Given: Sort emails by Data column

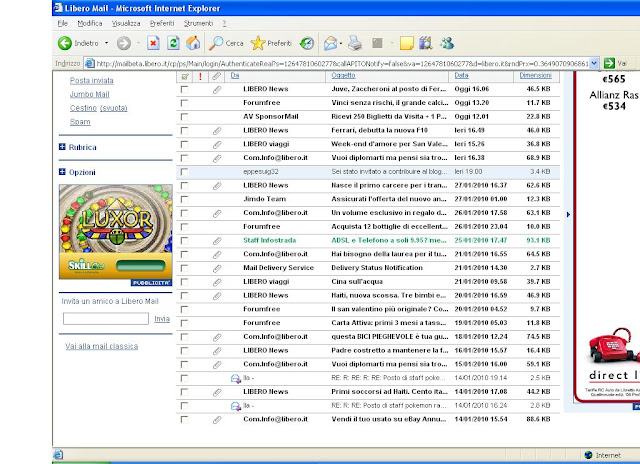Looking at the screenshot, I should pos(461,75).
